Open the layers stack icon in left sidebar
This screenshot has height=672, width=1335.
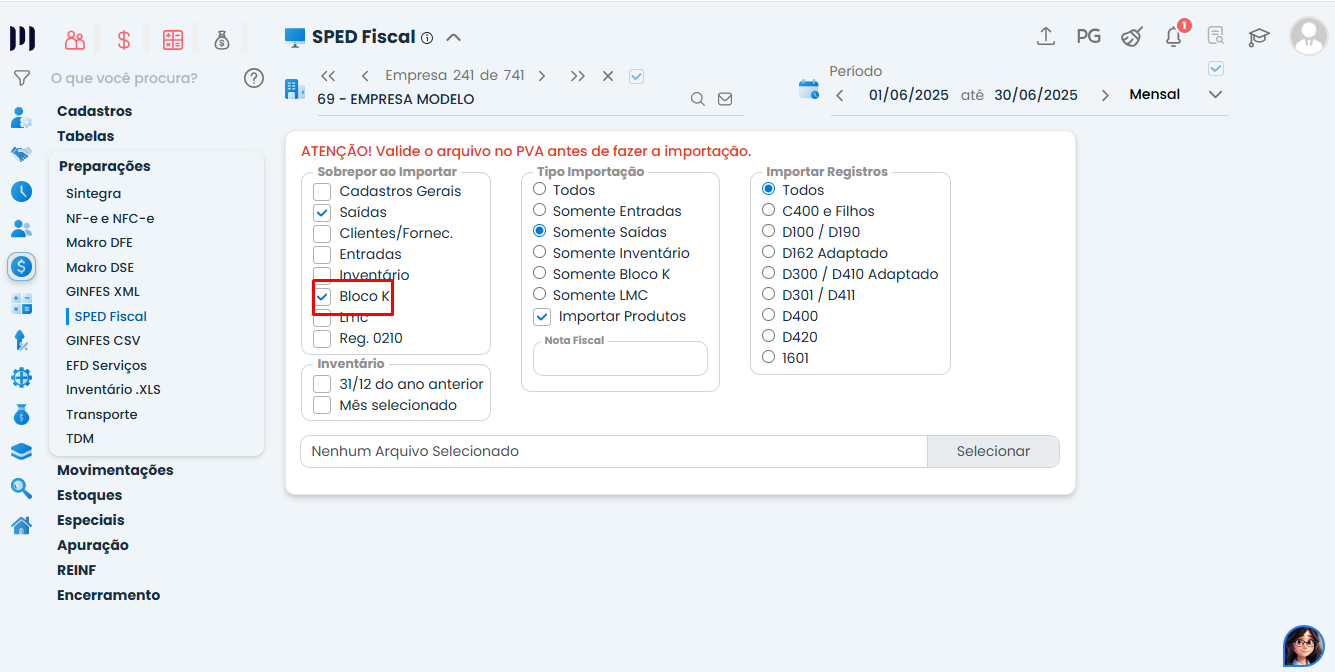[x=21, y=451]
